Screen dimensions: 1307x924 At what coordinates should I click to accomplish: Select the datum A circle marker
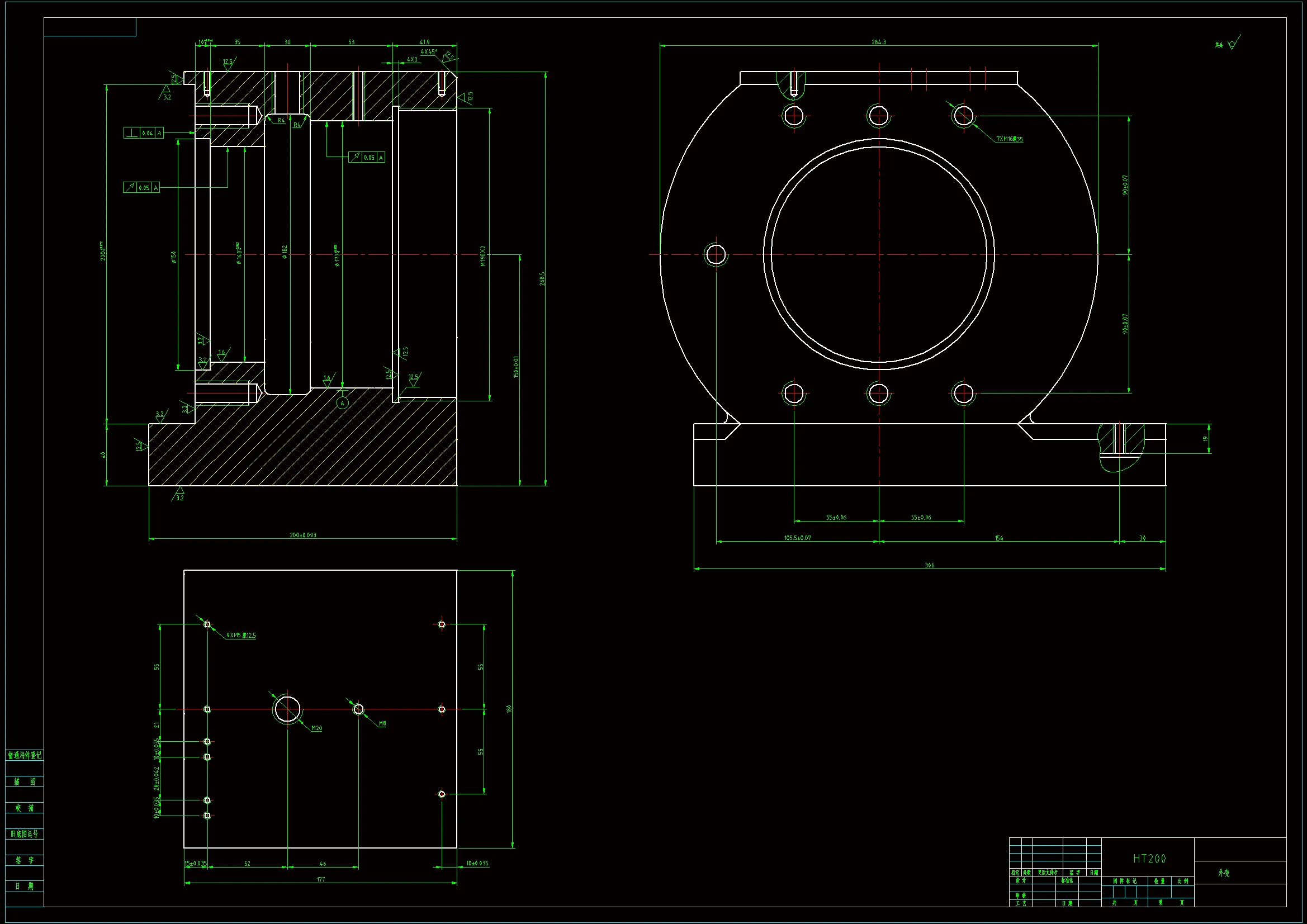pos(342,403)
